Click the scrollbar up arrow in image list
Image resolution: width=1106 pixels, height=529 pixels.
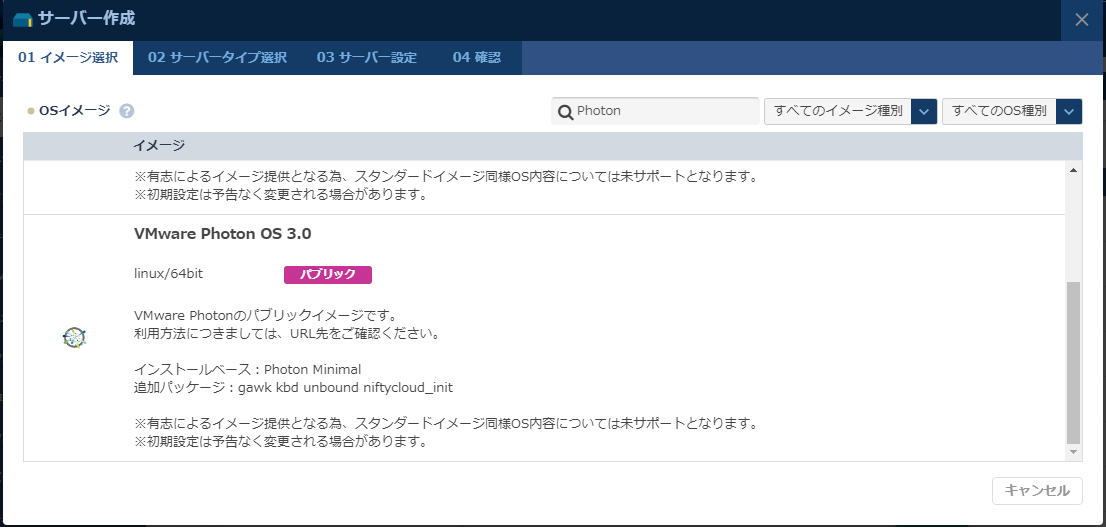click(x=1074, y=170)
